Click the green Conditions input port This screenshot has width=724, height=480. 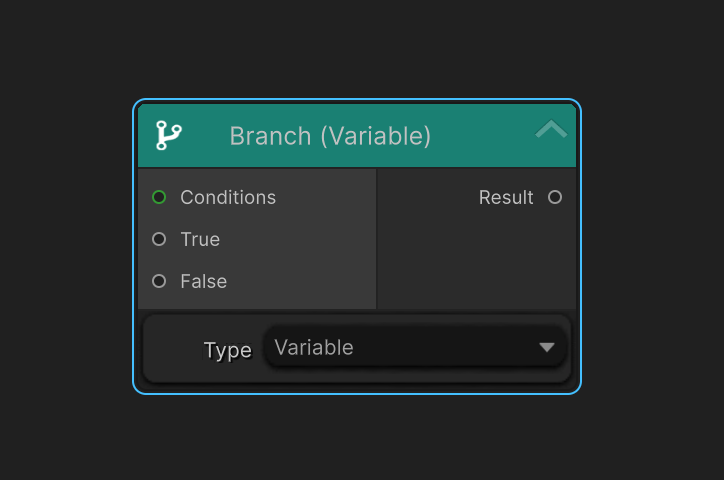coord(159,197)
